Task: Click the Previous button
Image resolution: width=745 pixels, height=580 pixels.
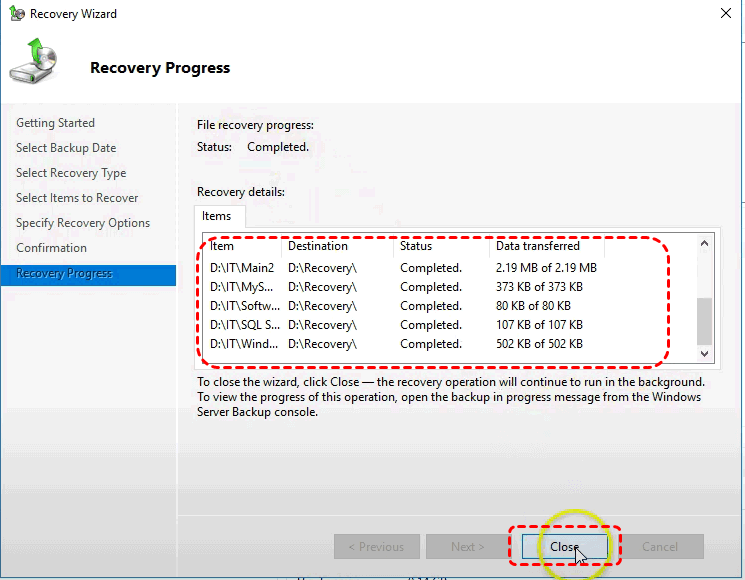Action: point(376,547)
